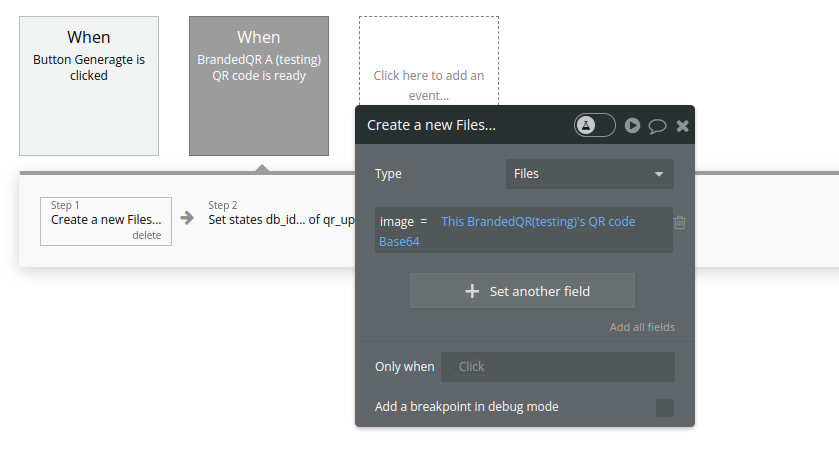Toggle the flask experimental switch in panel header
Image resolution: width=839 pixels, height=468 pixels.
(594, 125)
